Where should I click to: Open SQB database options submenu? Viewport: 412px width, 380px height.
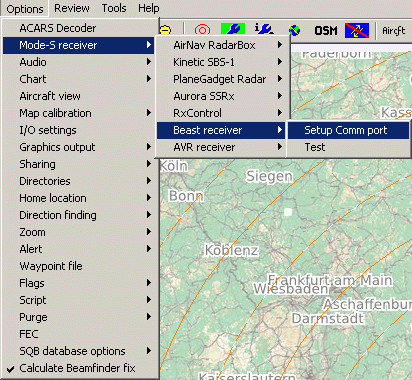coord(79,351)
